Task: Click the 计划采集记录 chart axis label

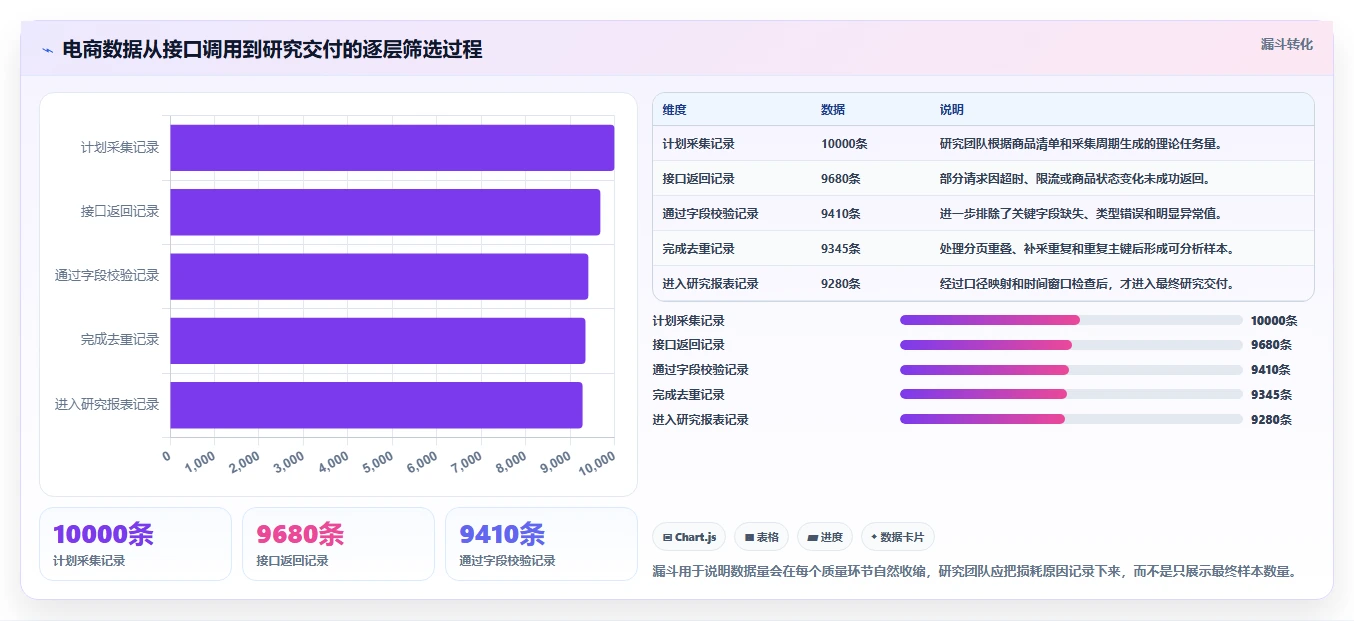Action: pos(120,147)
